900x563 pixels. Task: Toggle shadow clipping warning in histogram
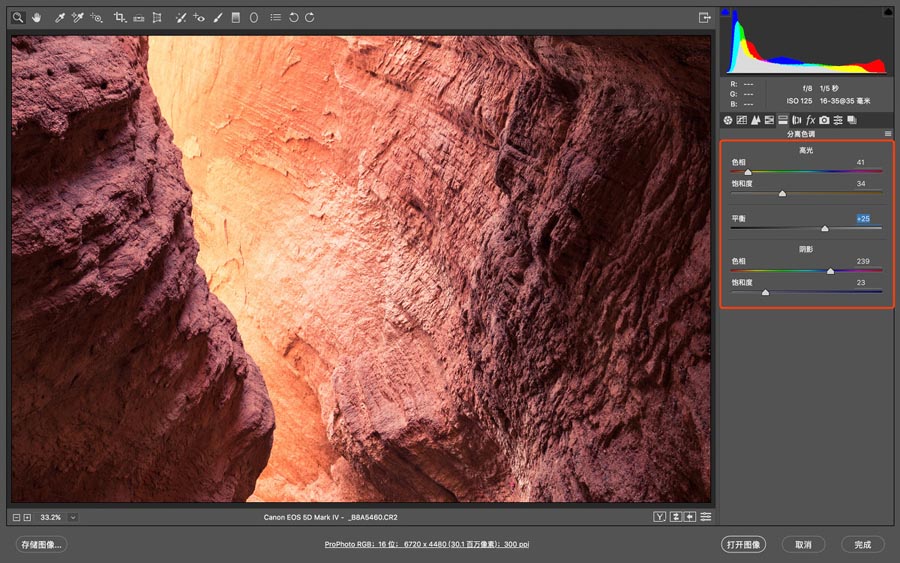tap(727, 12)
